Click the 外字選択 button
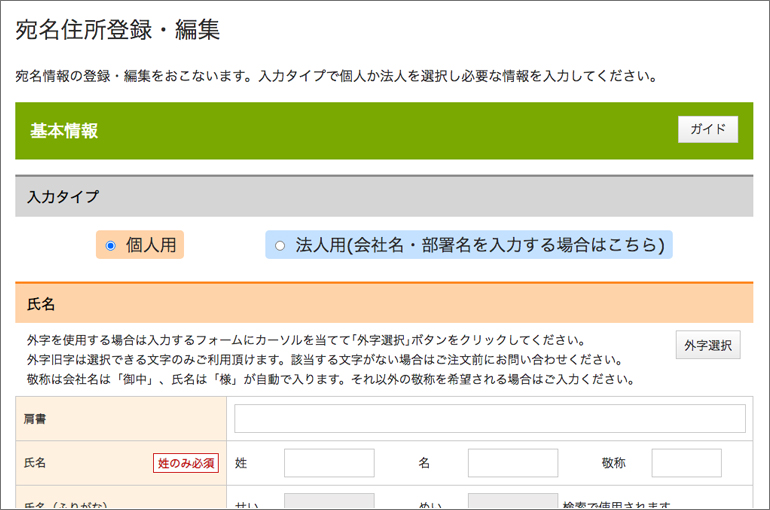The height and width of the screenshot is (510, 770). (x=708, y=345)
